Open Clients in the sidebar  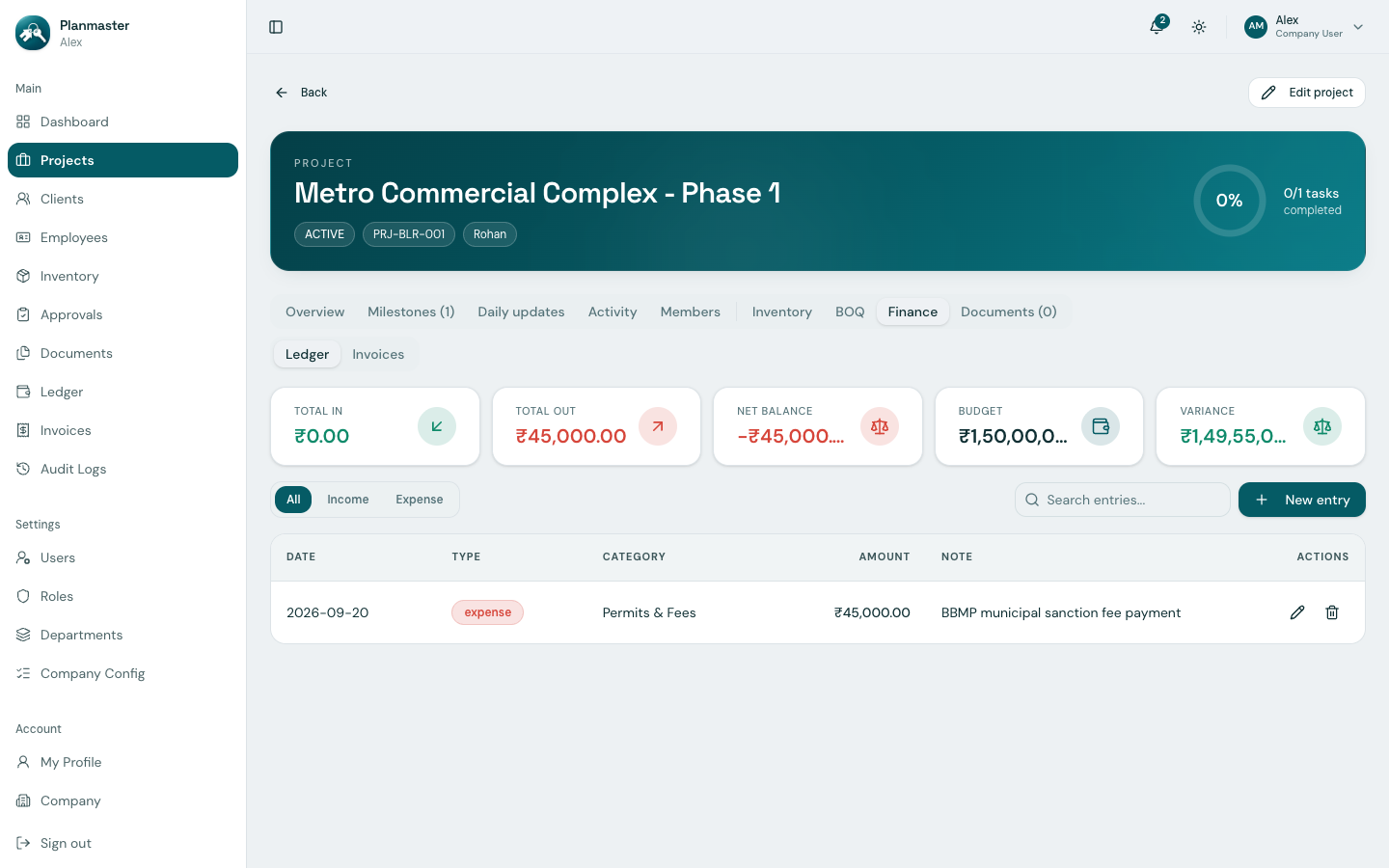click(x=123, y=199)
